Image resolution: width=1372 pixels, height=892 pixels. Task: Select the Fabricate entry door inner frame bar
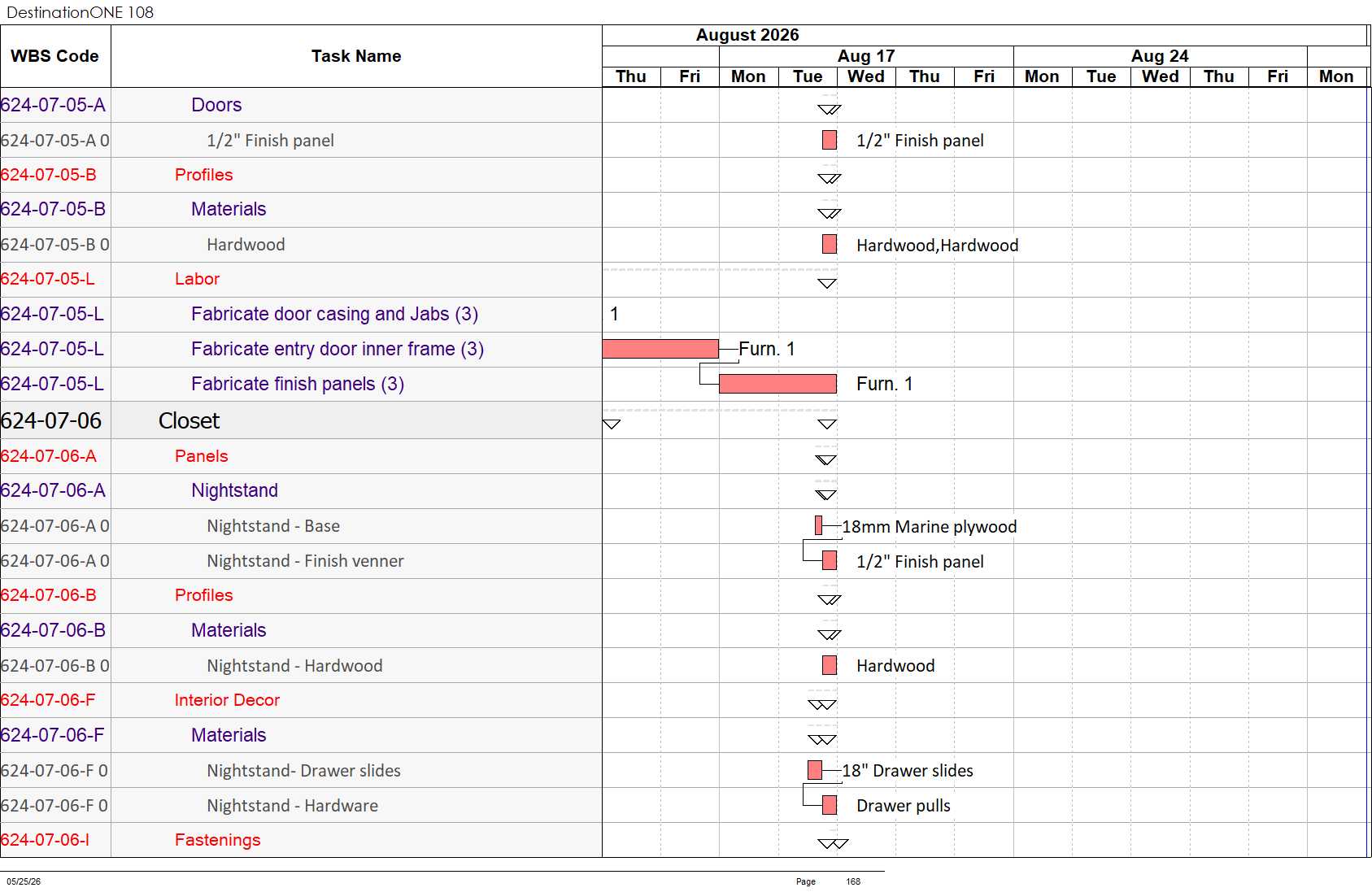[660, 349]
